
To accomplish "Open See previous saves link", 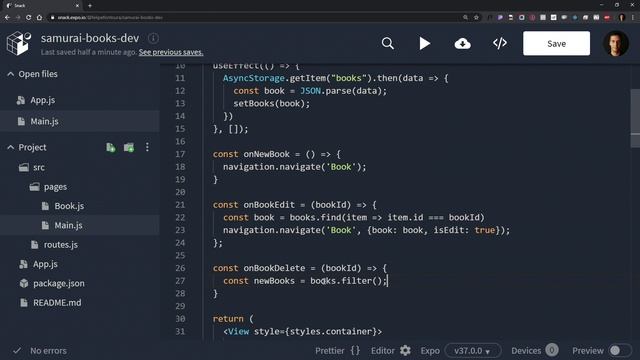I will (x=171, y=52).
